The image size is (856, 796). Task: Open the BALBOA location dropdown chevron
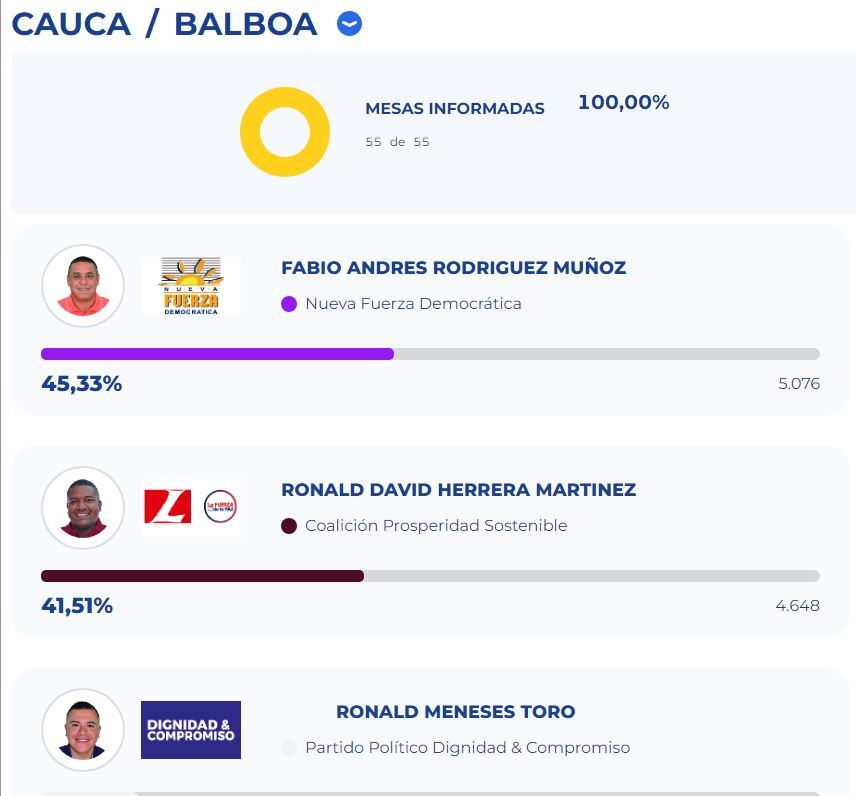click(x=347, y=23)
